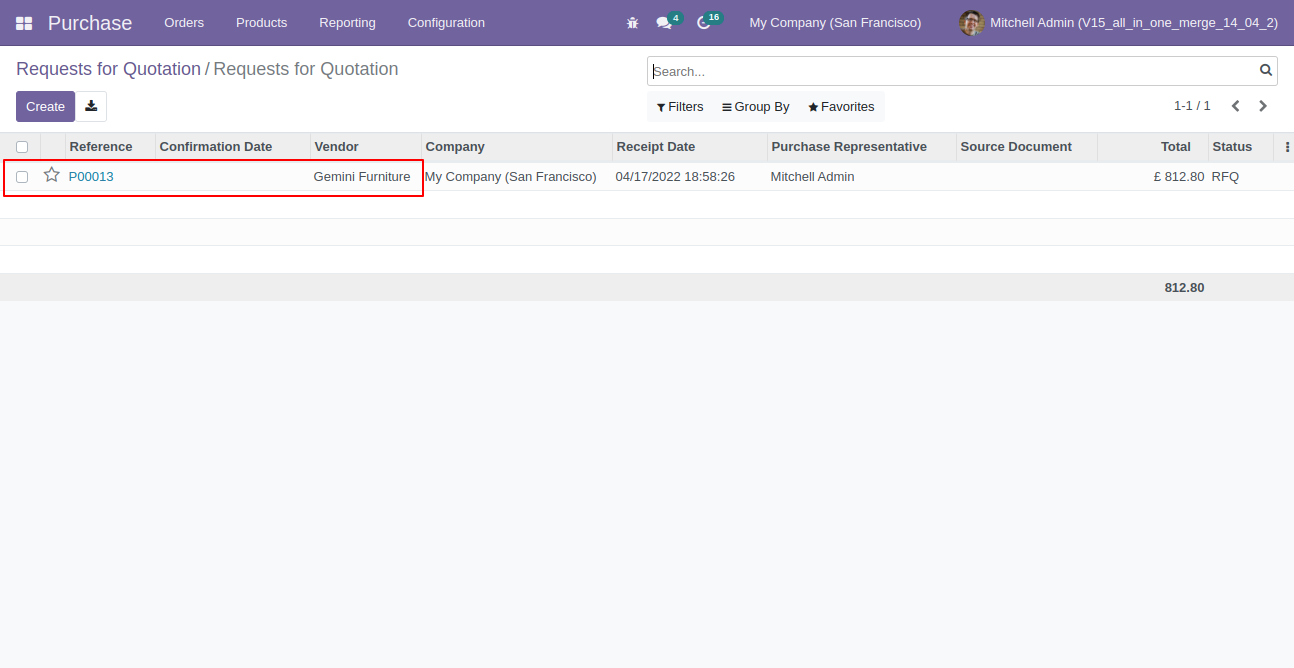Sort by Total column header

pos(1153,147)
